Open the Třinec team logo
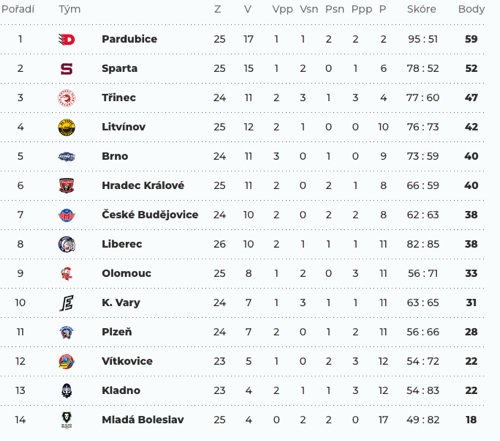Image resolution: width=500 pixels, height=441 pixels. coord(66,98)
